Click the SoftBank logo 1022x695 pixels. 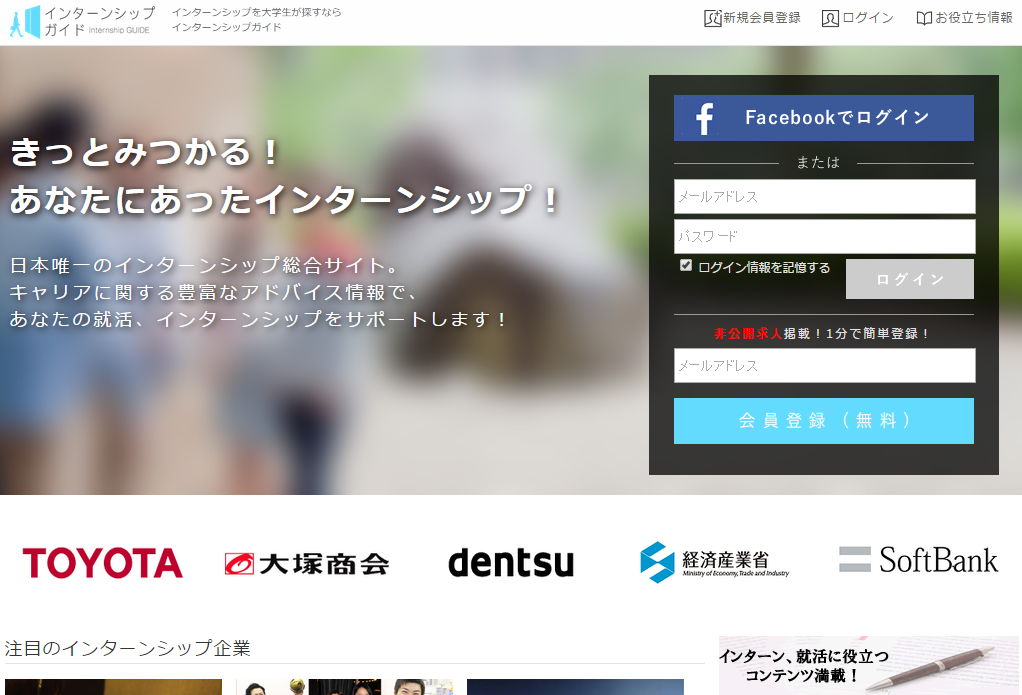[917, 560]
